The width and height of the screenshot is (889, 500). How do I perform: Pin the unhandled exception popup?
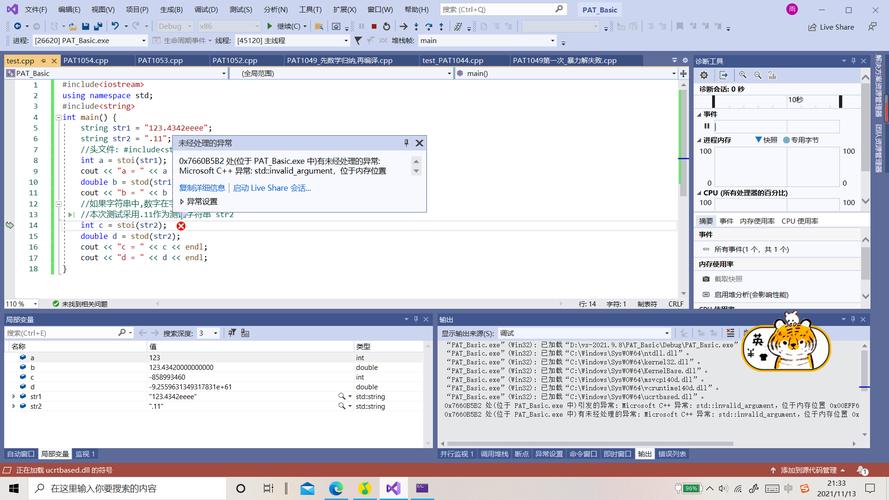tap(406, 143)
